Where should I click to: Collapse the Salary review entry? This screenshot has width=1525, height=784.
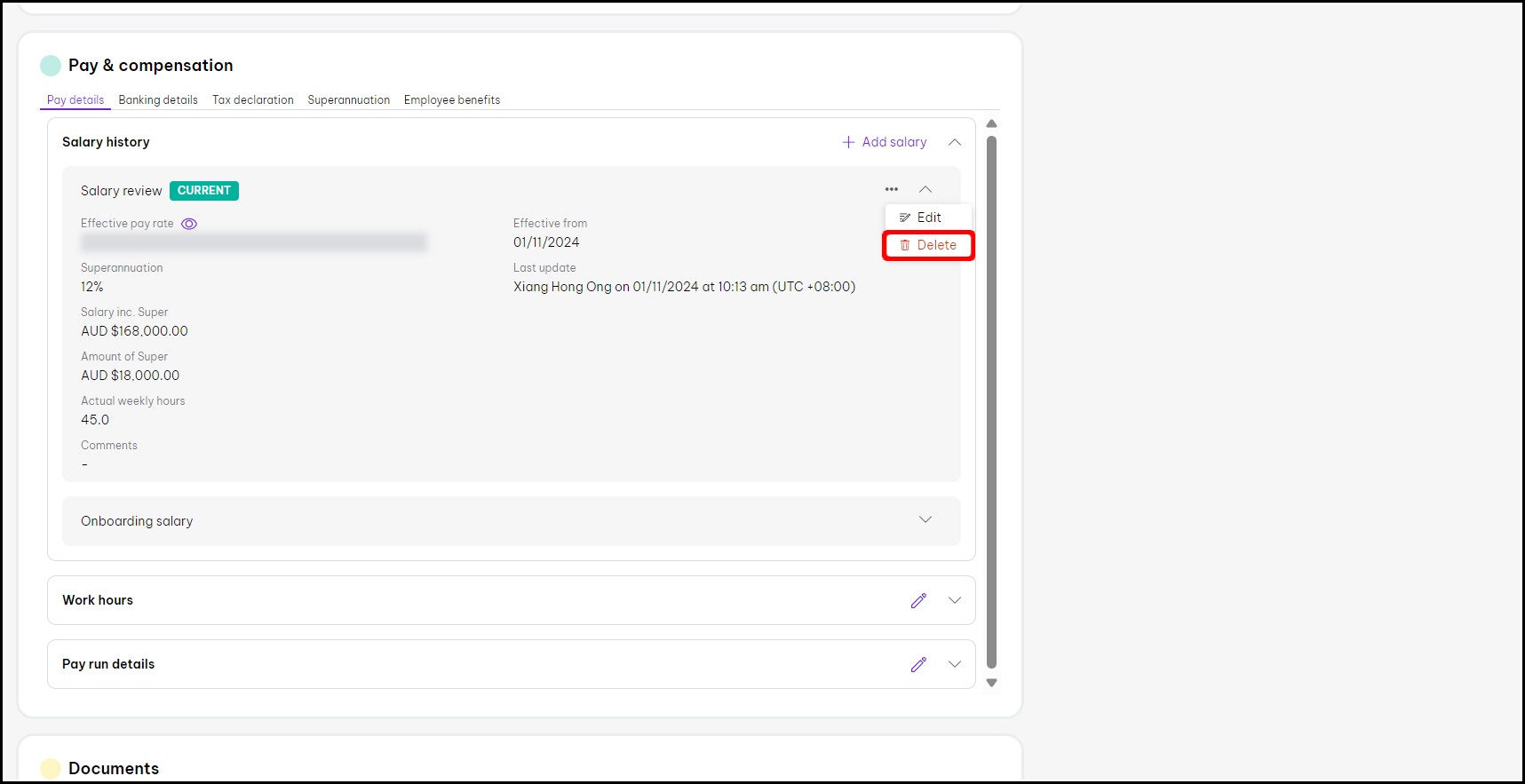click(925, 189)
